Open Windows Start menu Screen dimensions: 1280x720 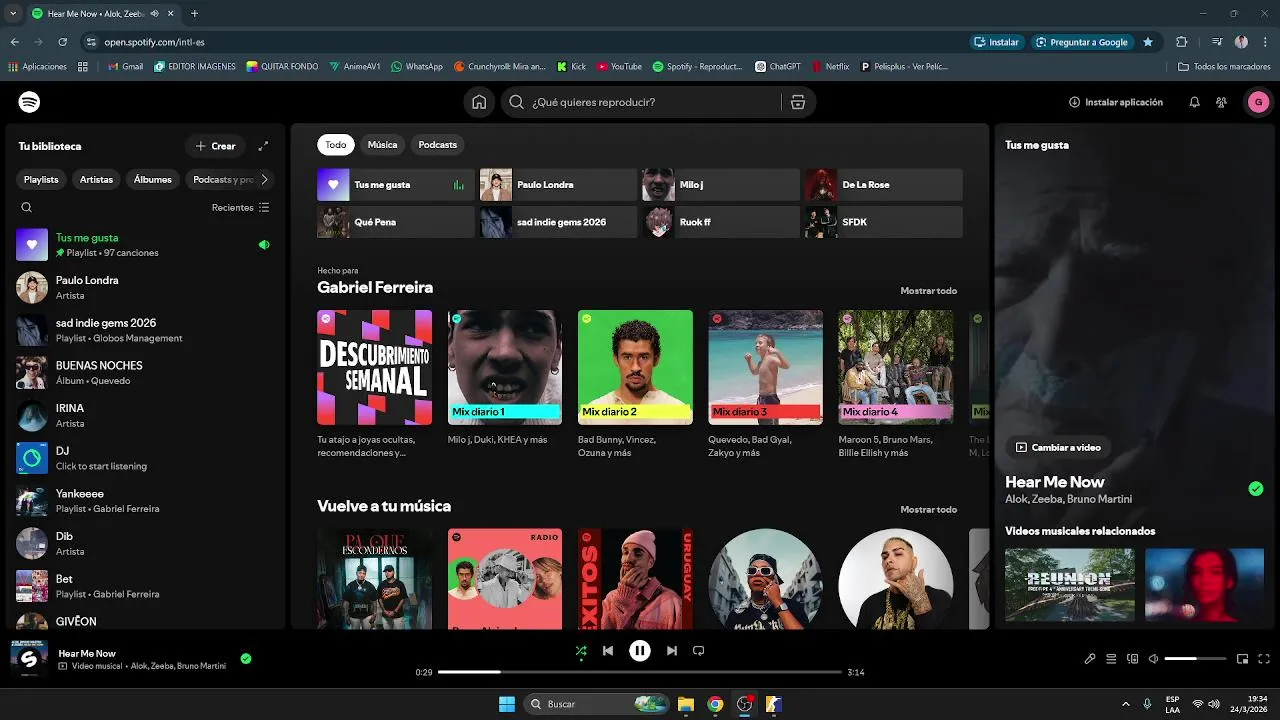pyautogui.click(x=507, y=704)
